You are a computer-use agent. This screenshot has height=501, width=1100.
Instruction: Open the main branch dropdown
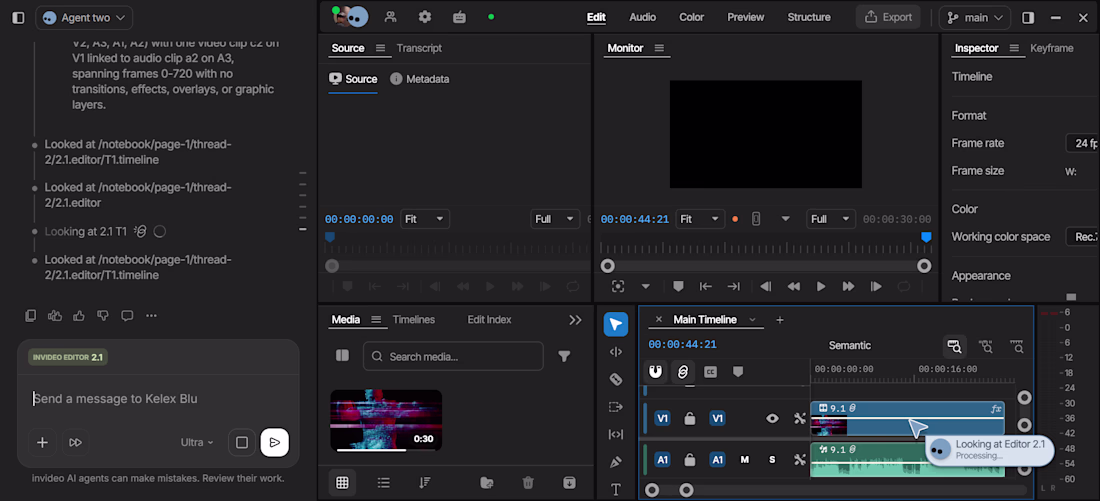(x=974, y=18)
